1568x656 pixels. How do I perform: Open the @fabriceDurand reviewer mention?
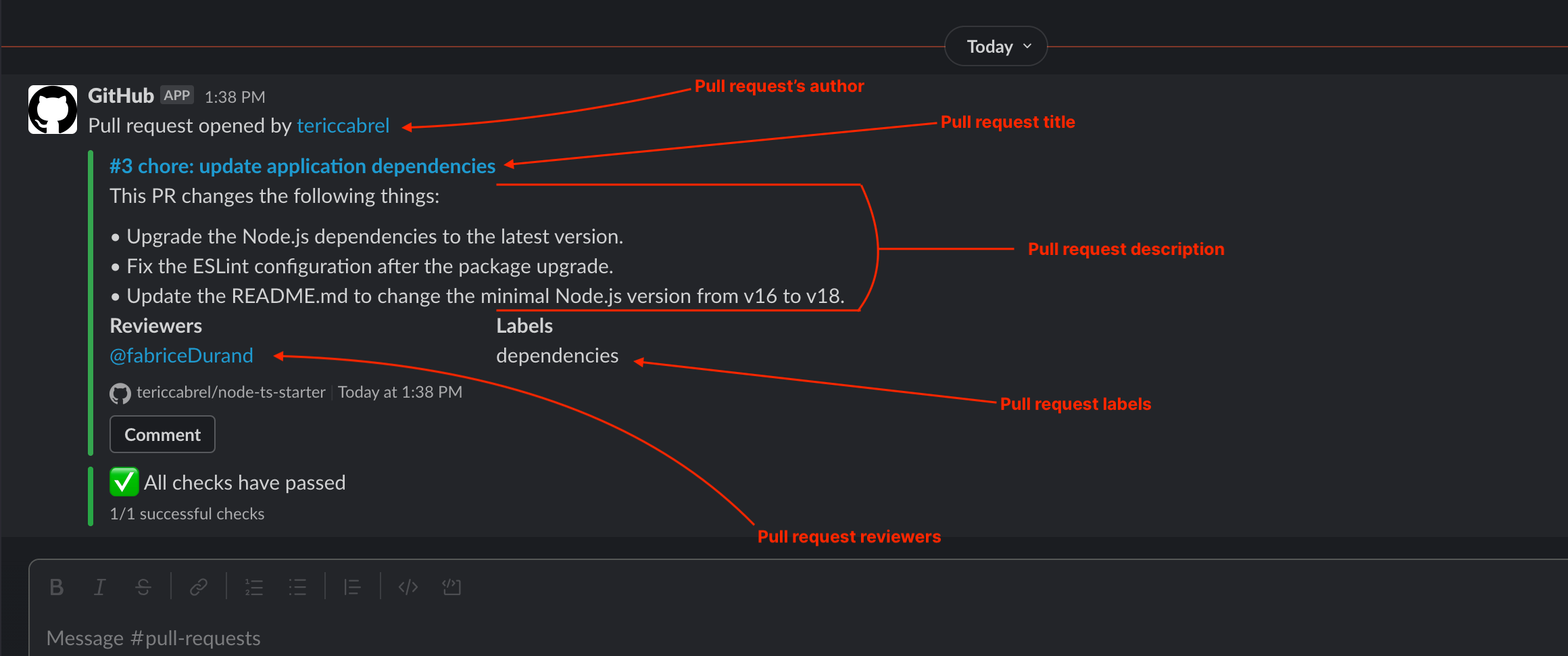click(181, 355)
